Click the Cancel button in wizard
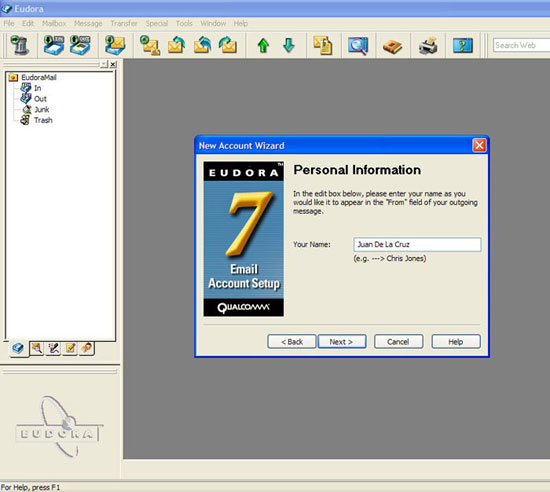Image resolution: width=550 pixels, height=492 pixels. 398,342
